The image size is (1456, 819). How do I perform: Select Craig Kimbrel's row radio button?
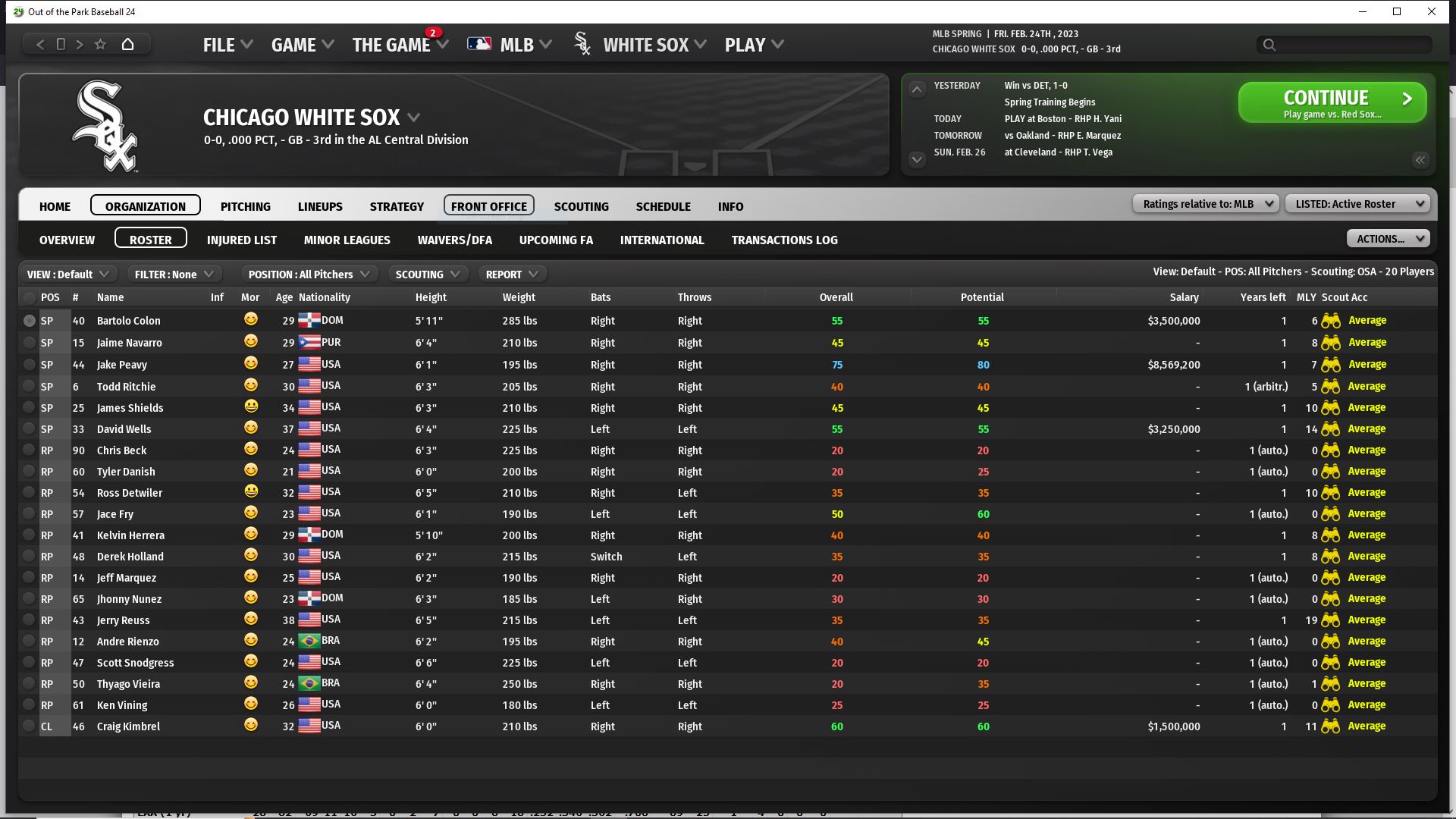(29, 726)
